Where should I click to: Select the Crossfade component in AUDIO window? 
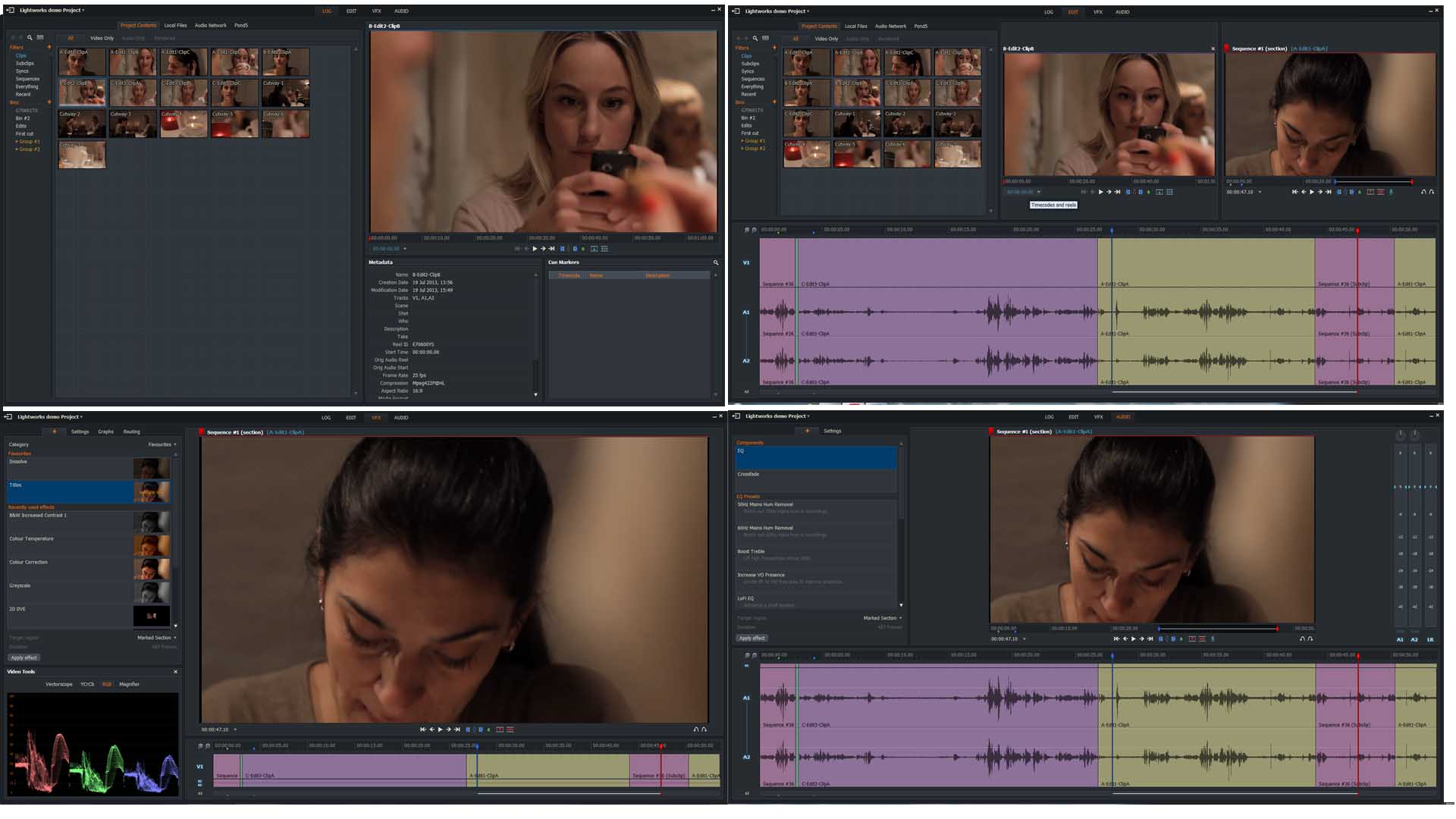point(816,481)
